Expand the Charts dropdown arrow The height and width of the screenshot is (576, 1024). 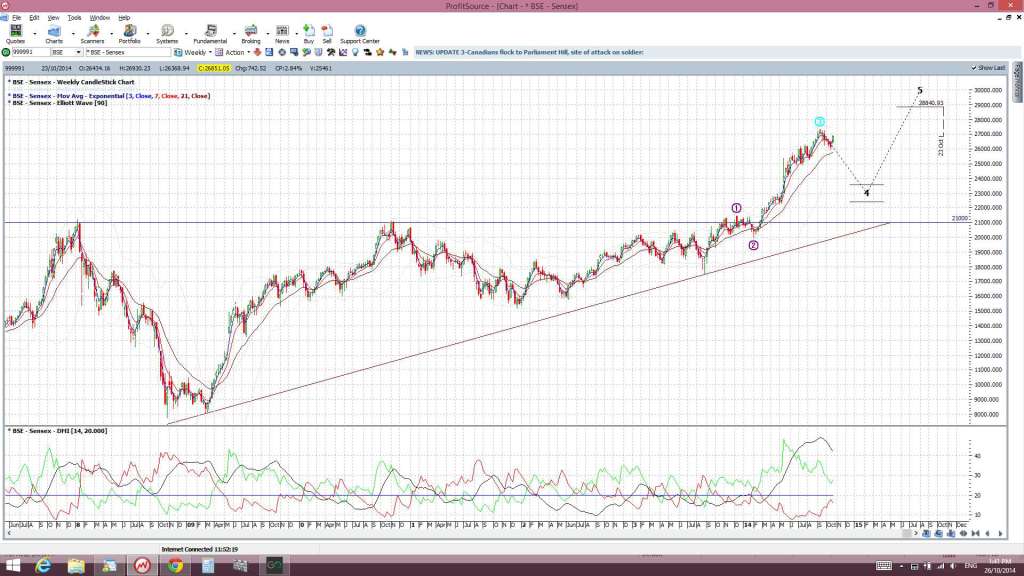[72, 33]
